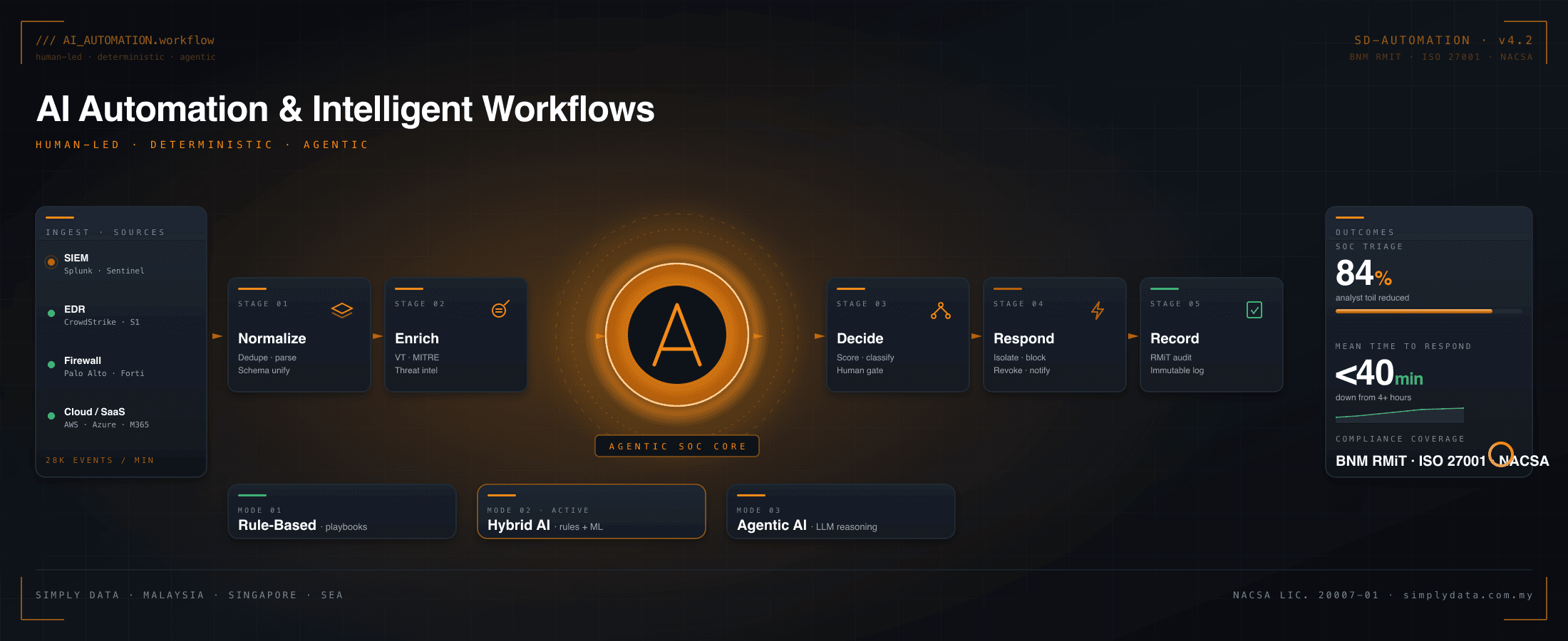Click the EDR source name
This screenshot has height=641, width=1568.
point(75,309)
